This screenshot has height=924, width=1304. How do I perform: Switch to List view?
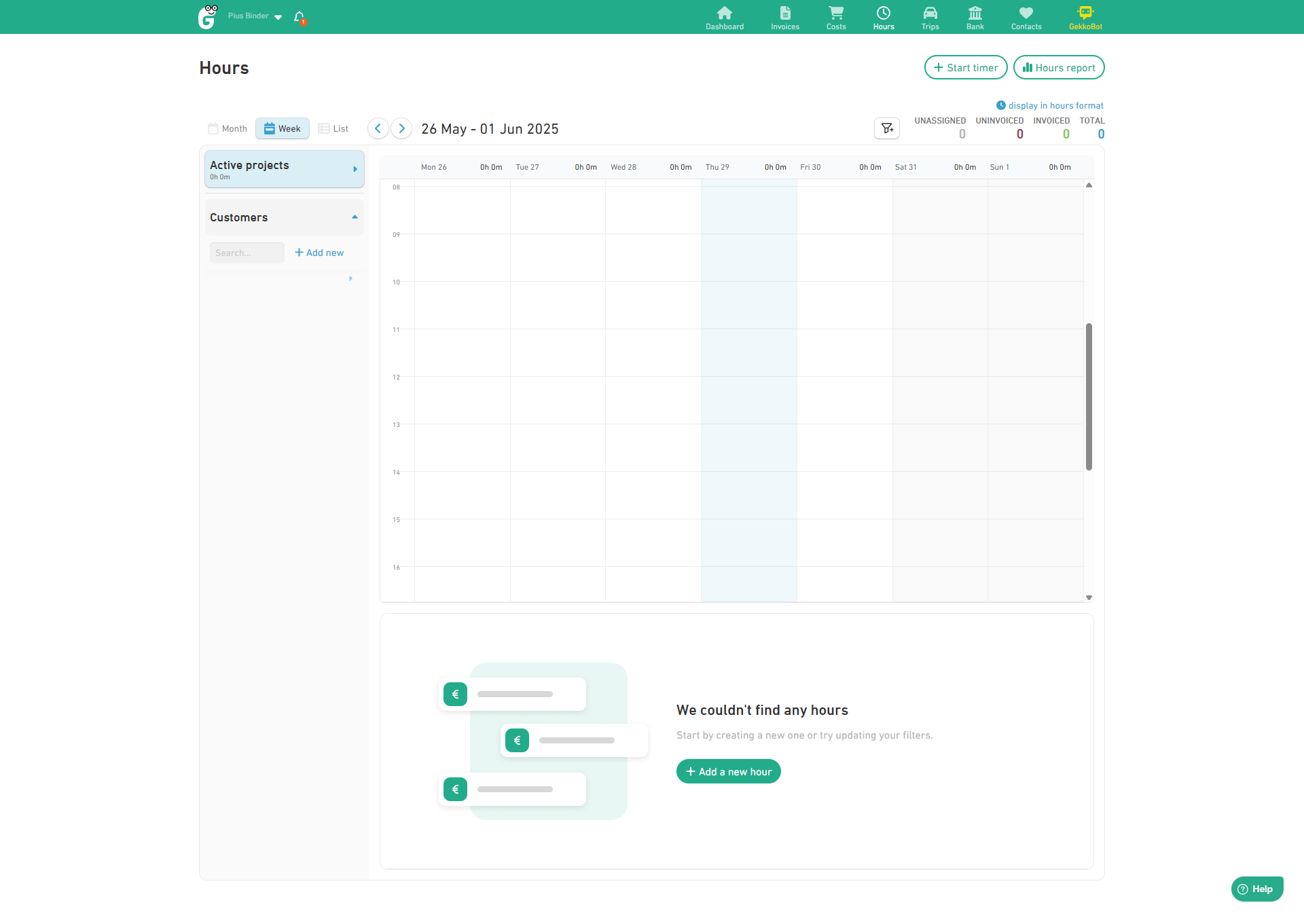[333, 128]
